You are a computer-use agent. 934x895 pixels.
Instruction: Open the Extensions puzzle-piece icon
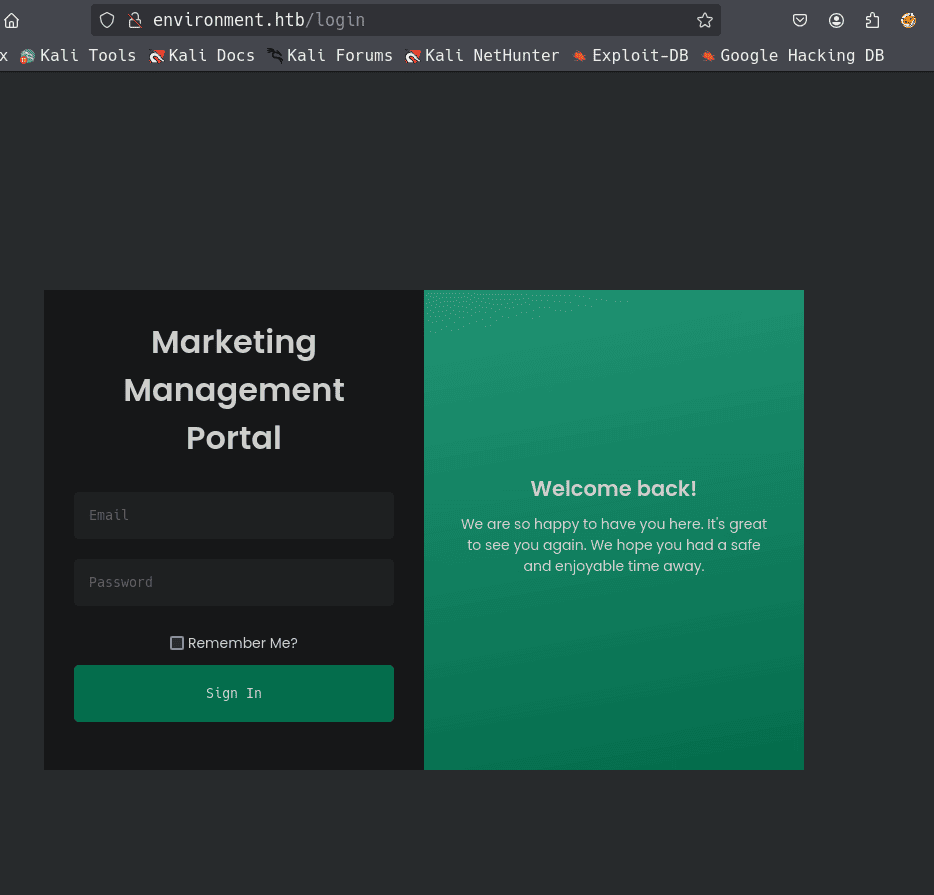[872, 20]
